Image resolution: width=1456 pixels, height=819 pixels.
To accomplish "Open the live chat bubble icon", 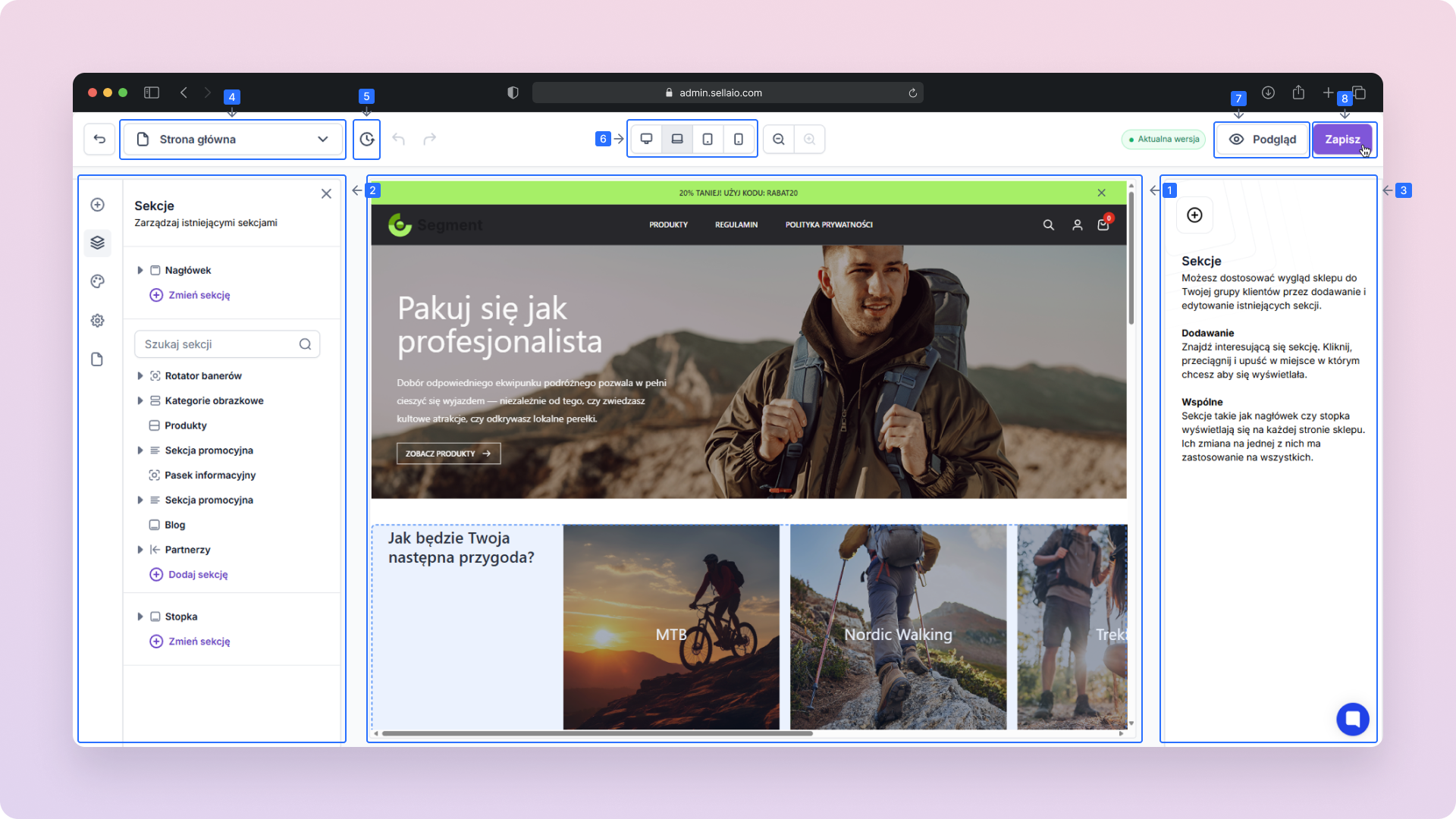I will (x=1352, y=719).
